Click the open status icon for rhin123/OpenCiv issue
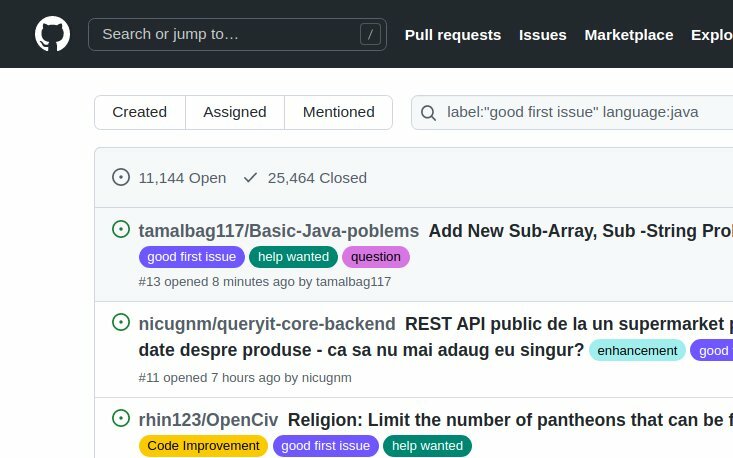733x458 pixels. coord(121,418)
